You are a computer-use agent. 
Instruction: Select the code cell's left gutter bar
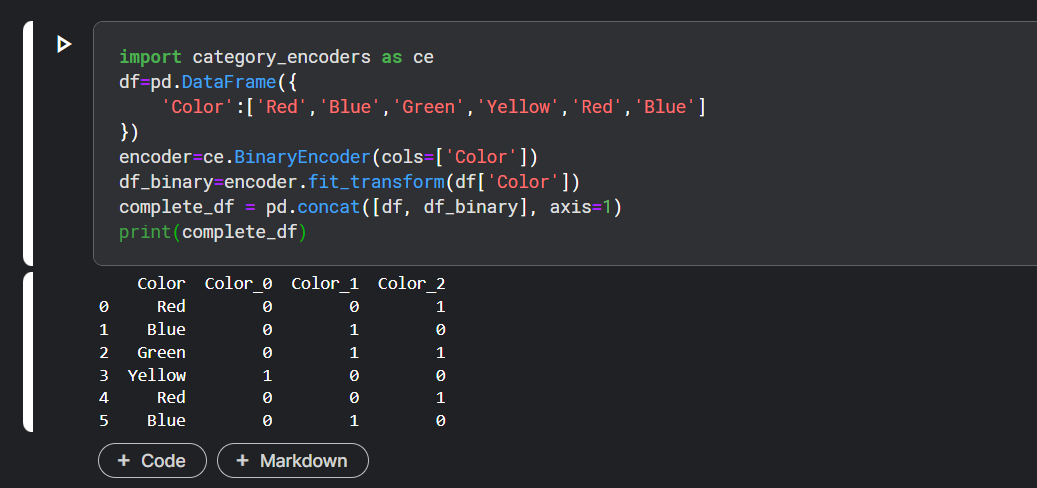click(x=28, y=142)
